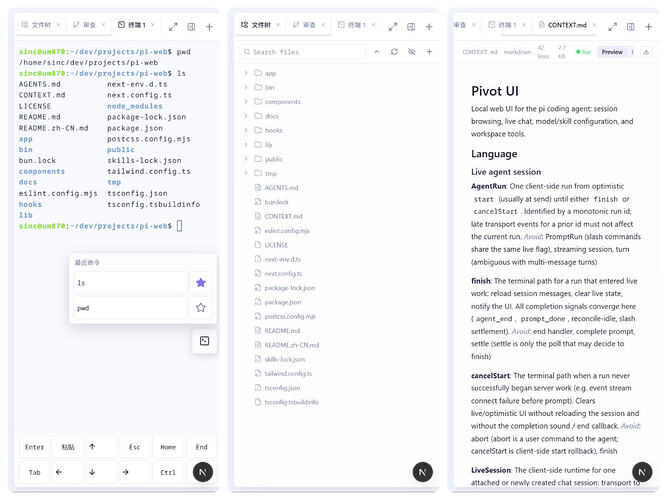Tap the End key button
666x500 pixels.
tap(201, 447)
